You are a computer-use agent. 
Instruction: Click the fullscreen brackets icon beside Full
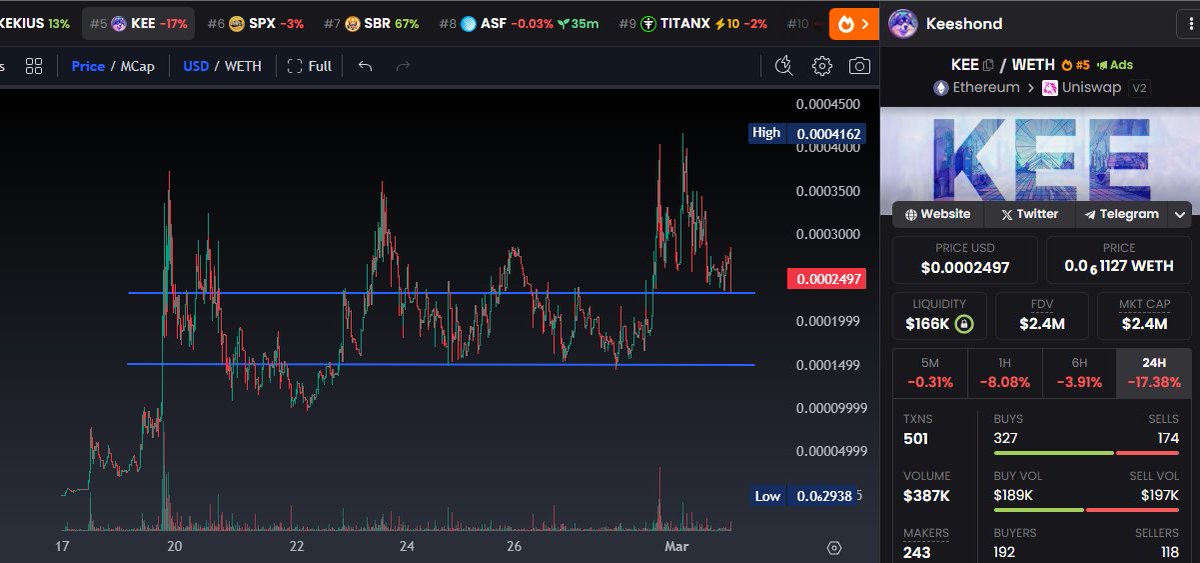(294, 66)
